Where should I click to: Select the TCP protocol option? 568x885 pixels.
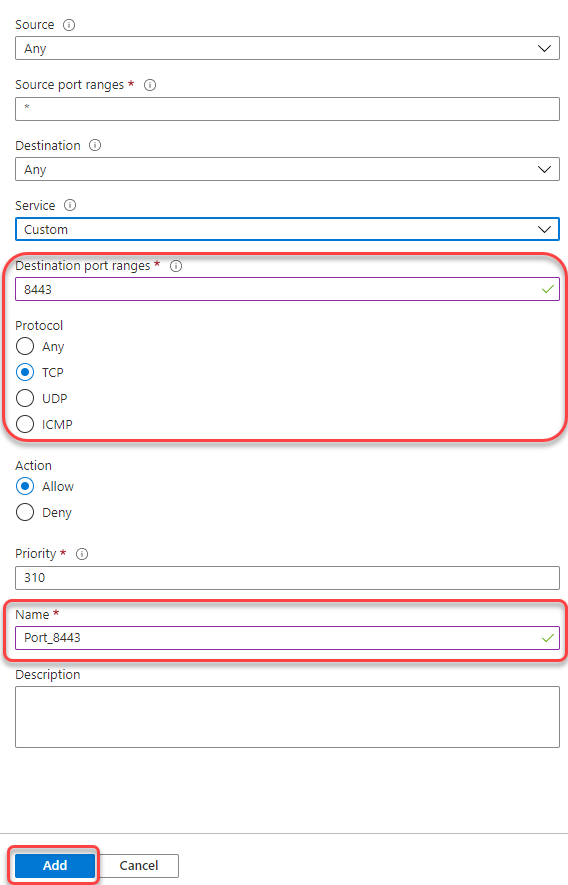(25, 372)
